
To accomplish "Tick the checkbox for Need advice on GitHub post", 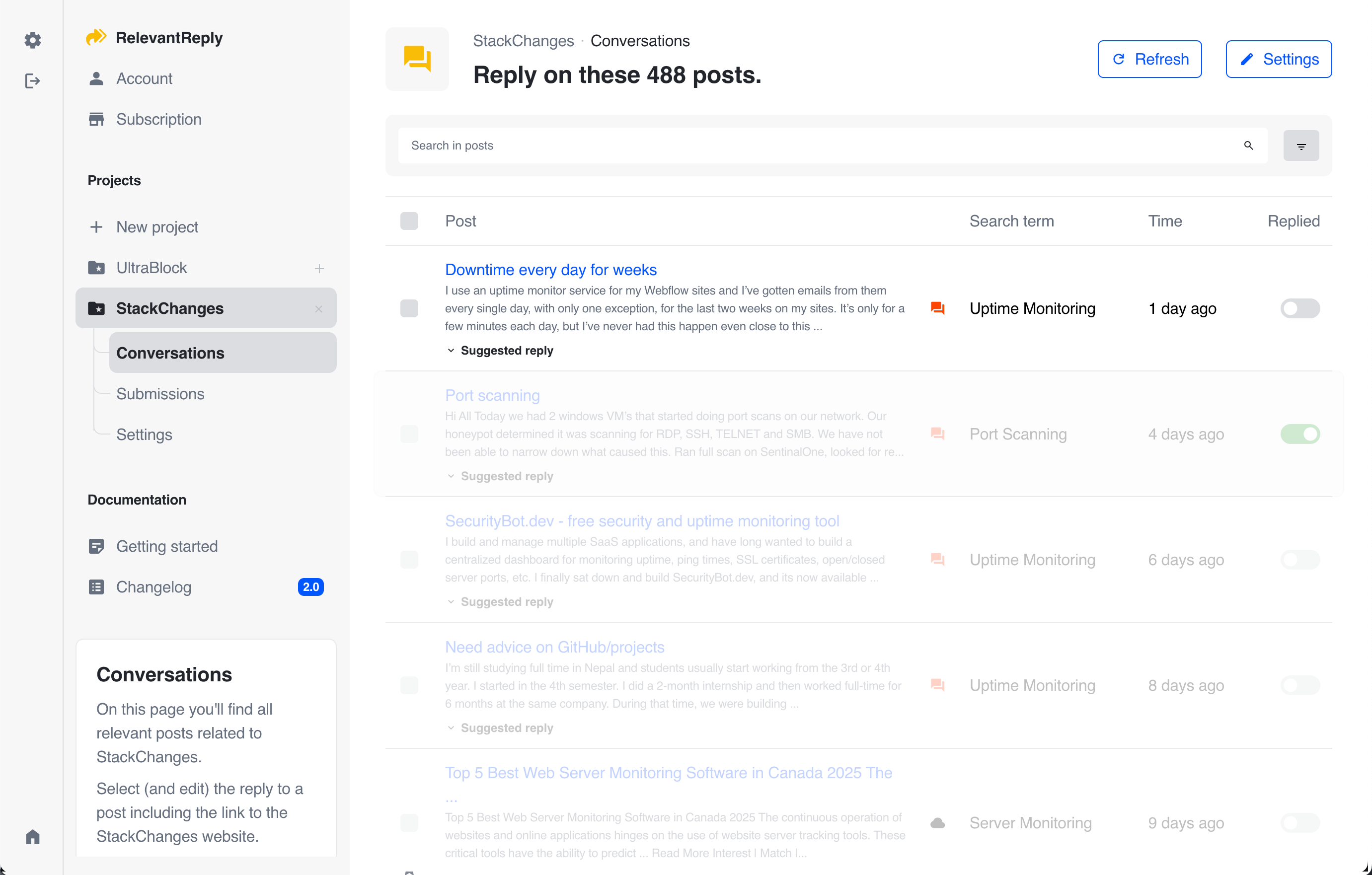I will pyautogui.click(x=409, y=685).
